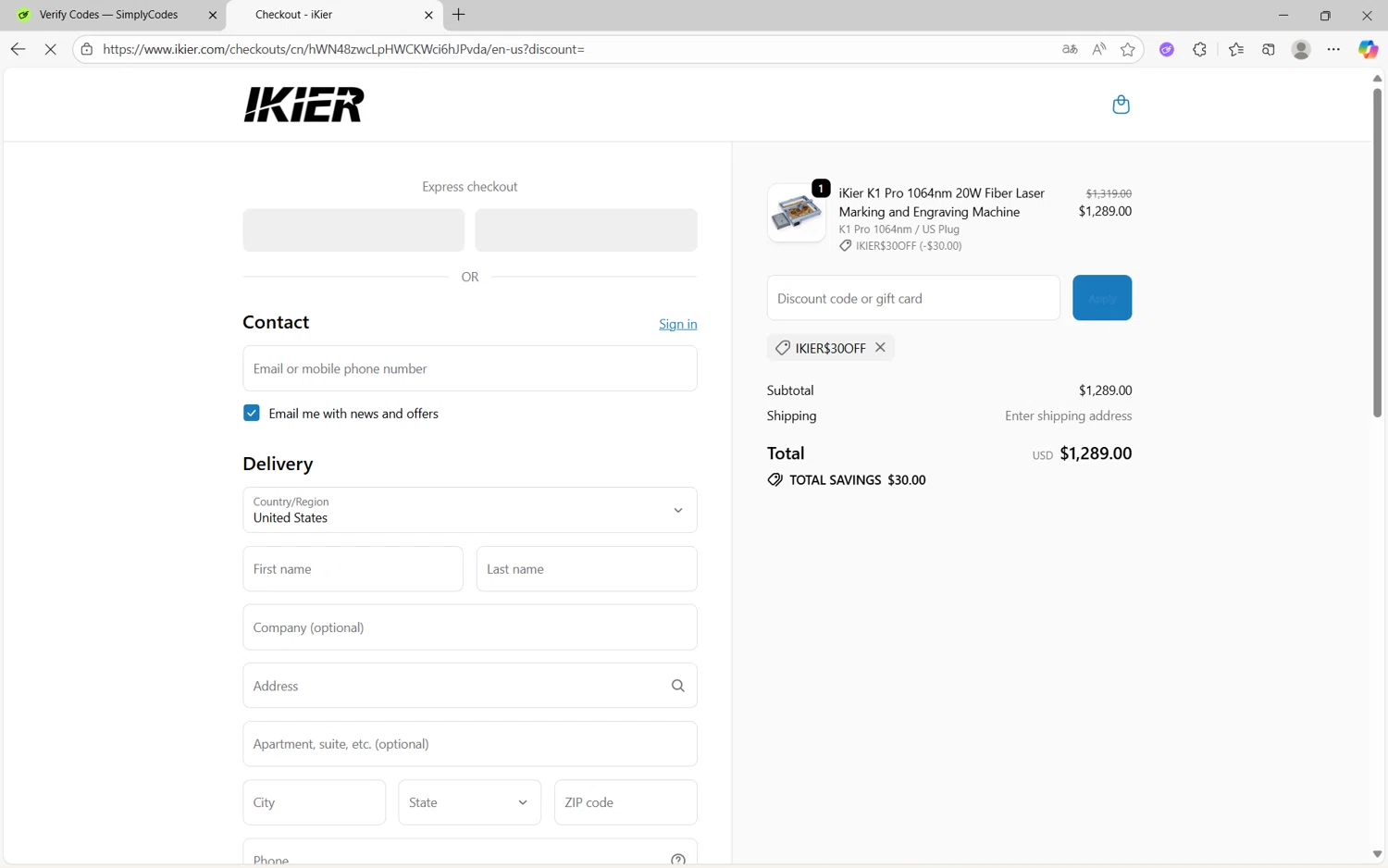Click the TOTAL SAVINGS $30.00 text
Viewport: 1388px width, 868px height.
857,479
